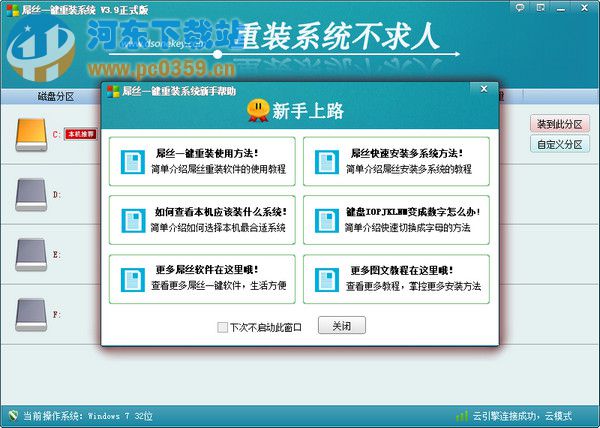Click the 查看更多教程,掌控更多安装方法 description
This screenshot has width=600, height=428.
(x=413, y=286)
